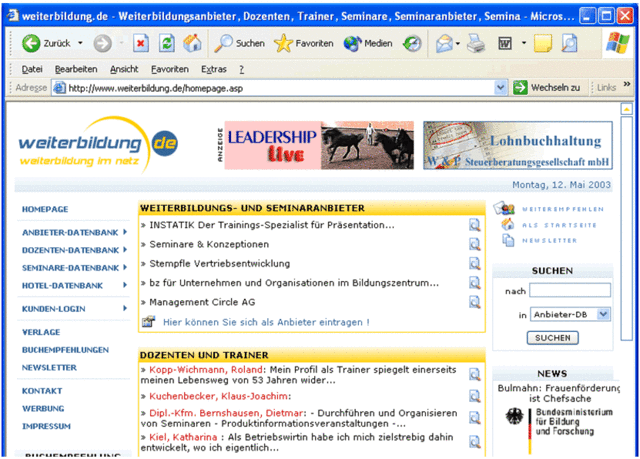Screen dimensions: 640x459
Task: Stop loading with the red X icon
Action: pyautogui.click(x=141, y=43)
